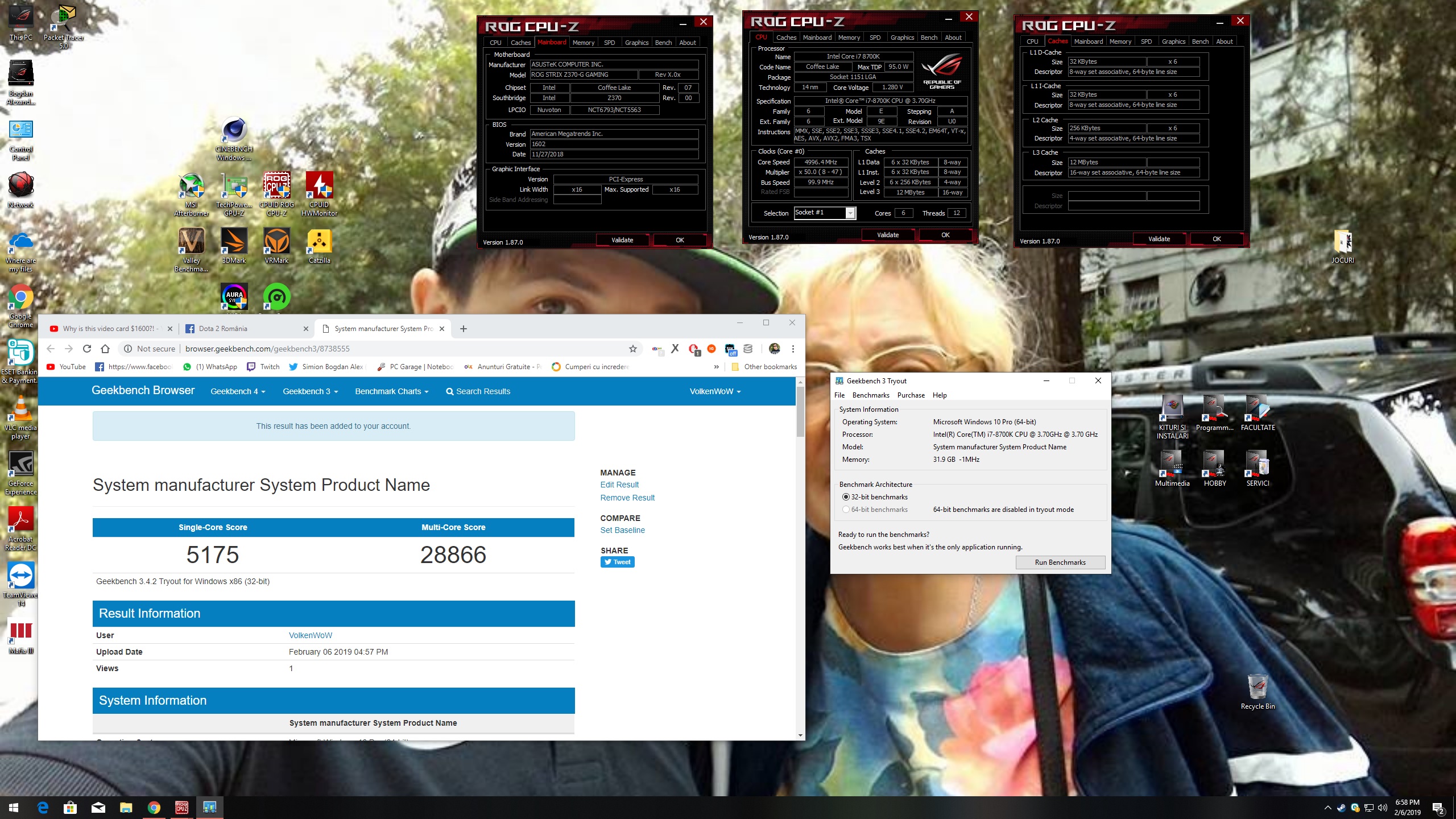1456x819 pixels.
Task: Bookmark this page with the star icon
Action: click(632, 349)
